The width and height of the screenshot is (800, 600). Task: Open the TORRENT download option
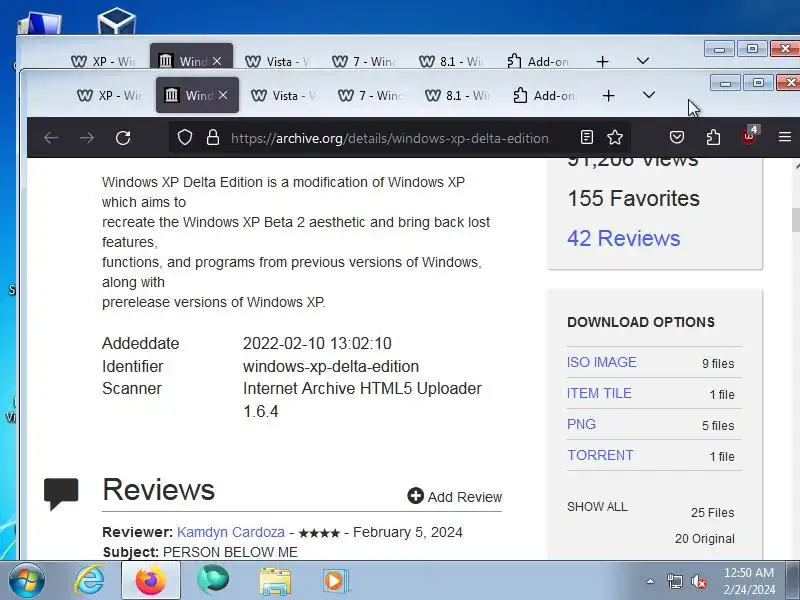[x=600, y=455]
